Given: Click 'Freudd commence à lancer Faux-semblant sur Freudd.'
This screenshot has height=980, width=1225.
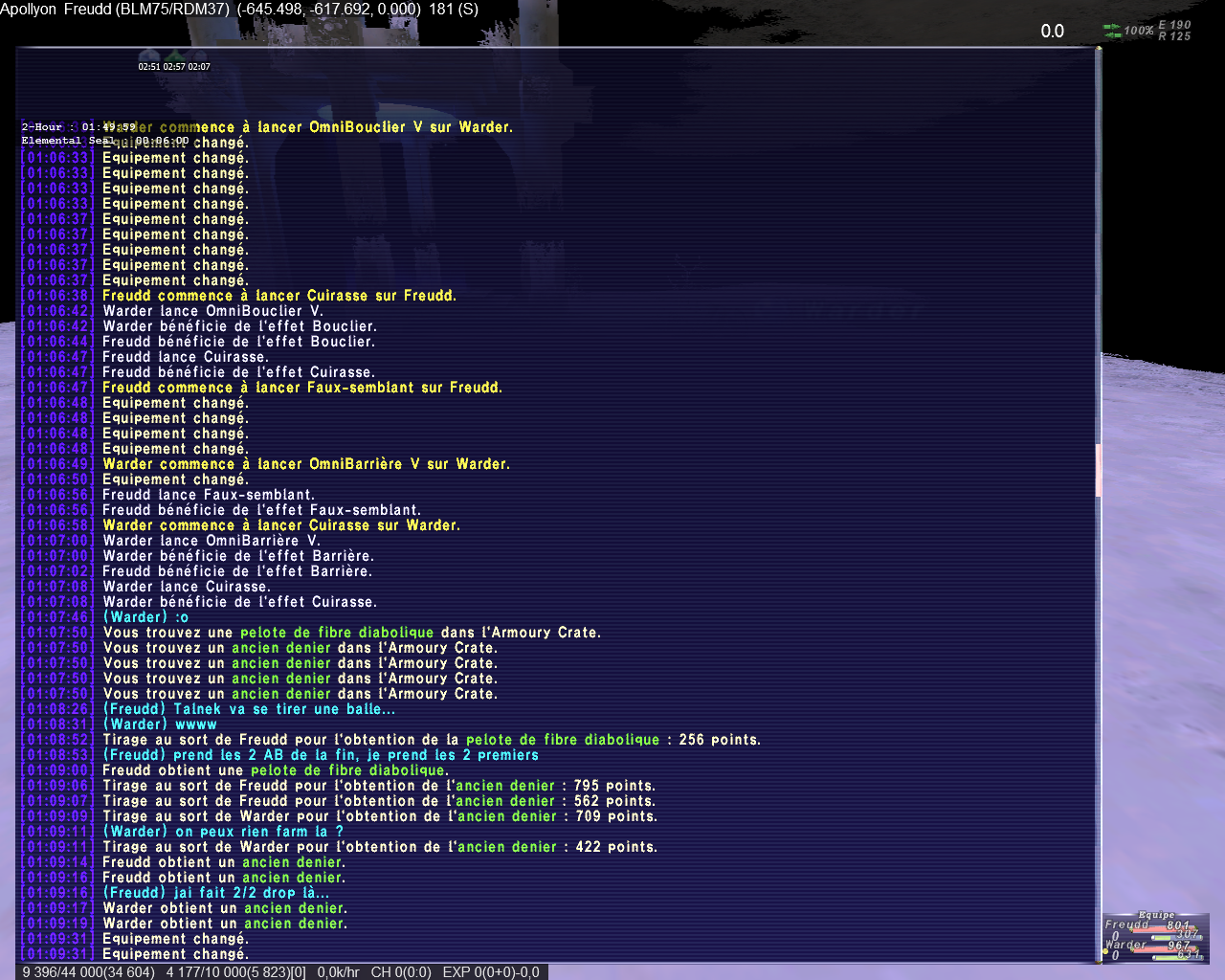Looking at the screenshot, I should [302, 388].
